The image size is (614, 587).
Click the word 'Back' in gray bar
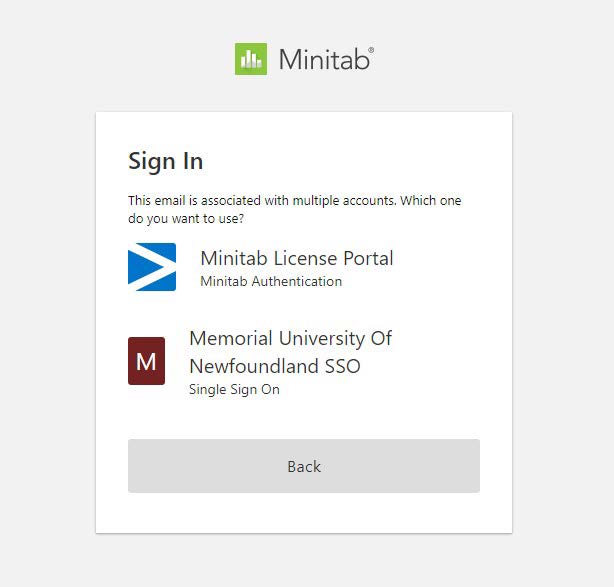[304, 466]
